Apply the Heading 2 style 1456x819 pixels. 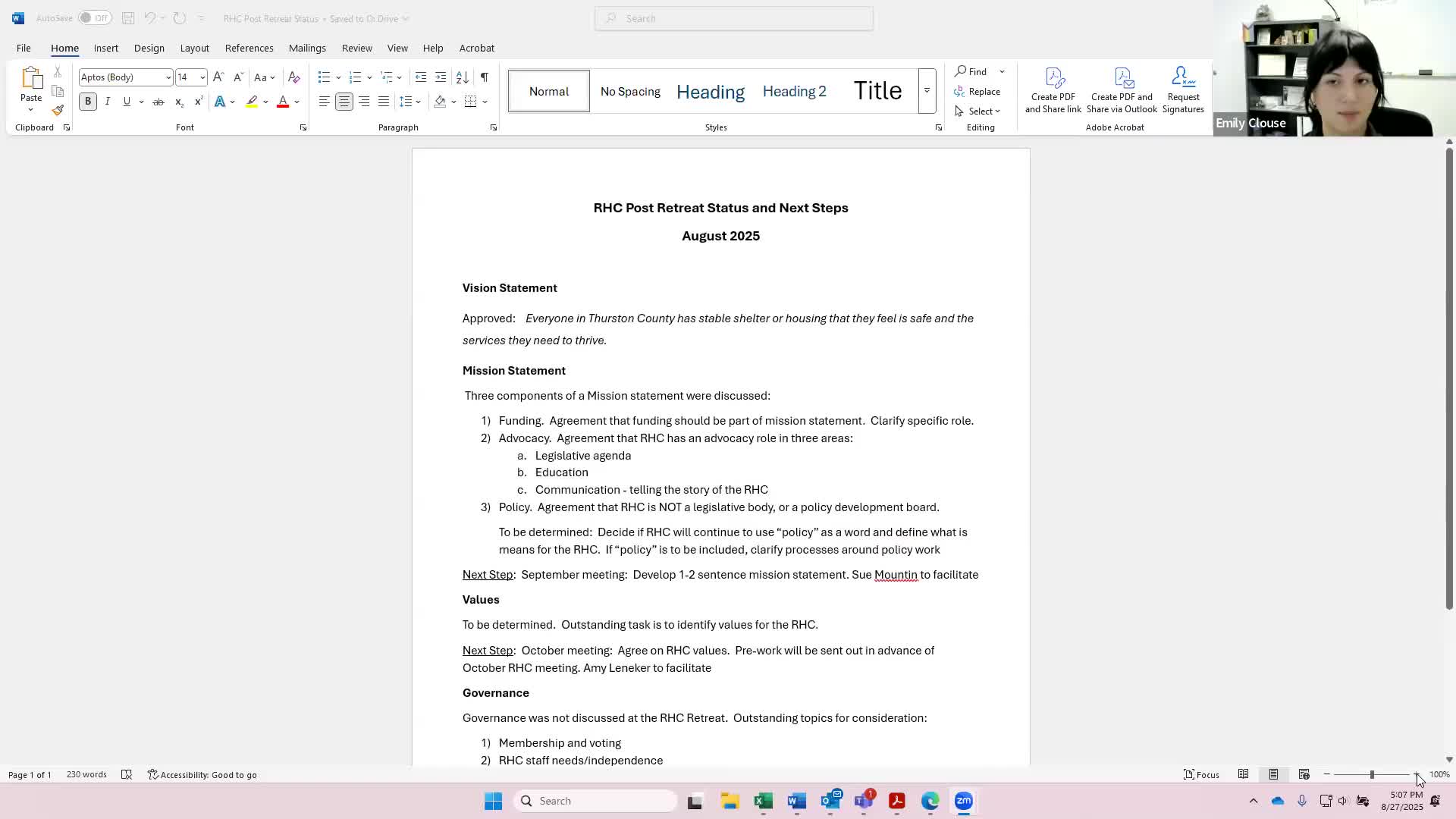(x=794, y=91)
